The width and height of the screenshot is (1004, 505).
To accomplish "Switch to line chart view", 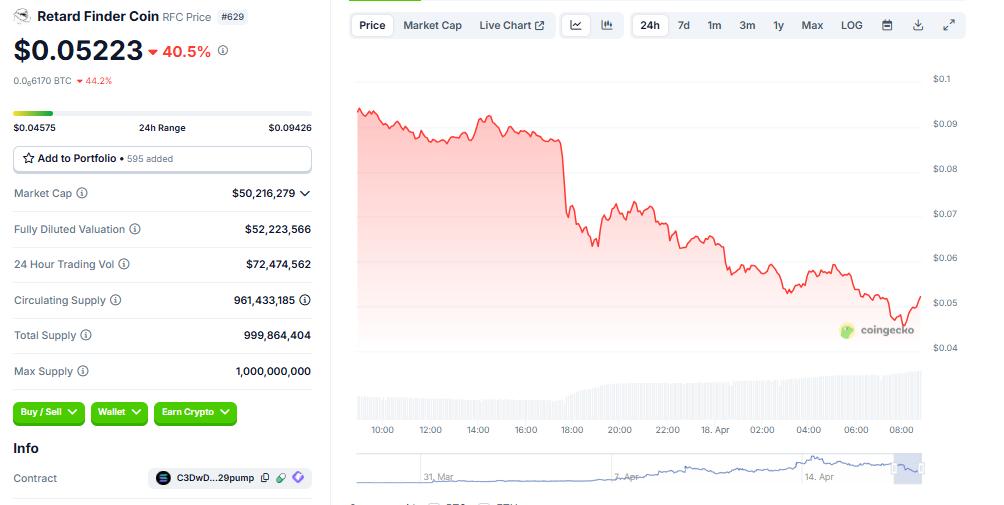I will pos(576,25).
